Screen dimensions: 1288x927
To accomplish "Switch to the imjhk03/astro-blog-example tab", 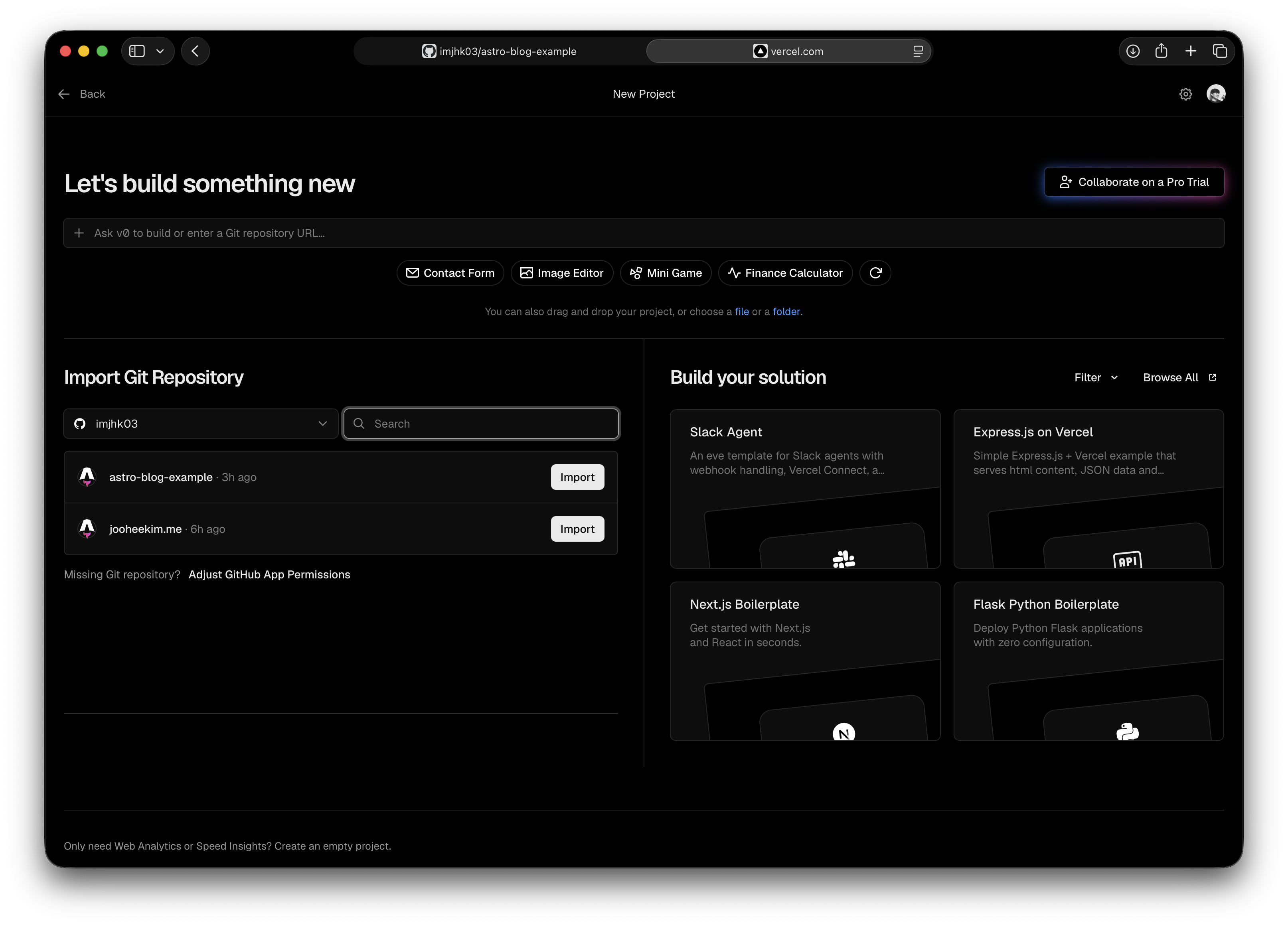I will pos(499,51).
